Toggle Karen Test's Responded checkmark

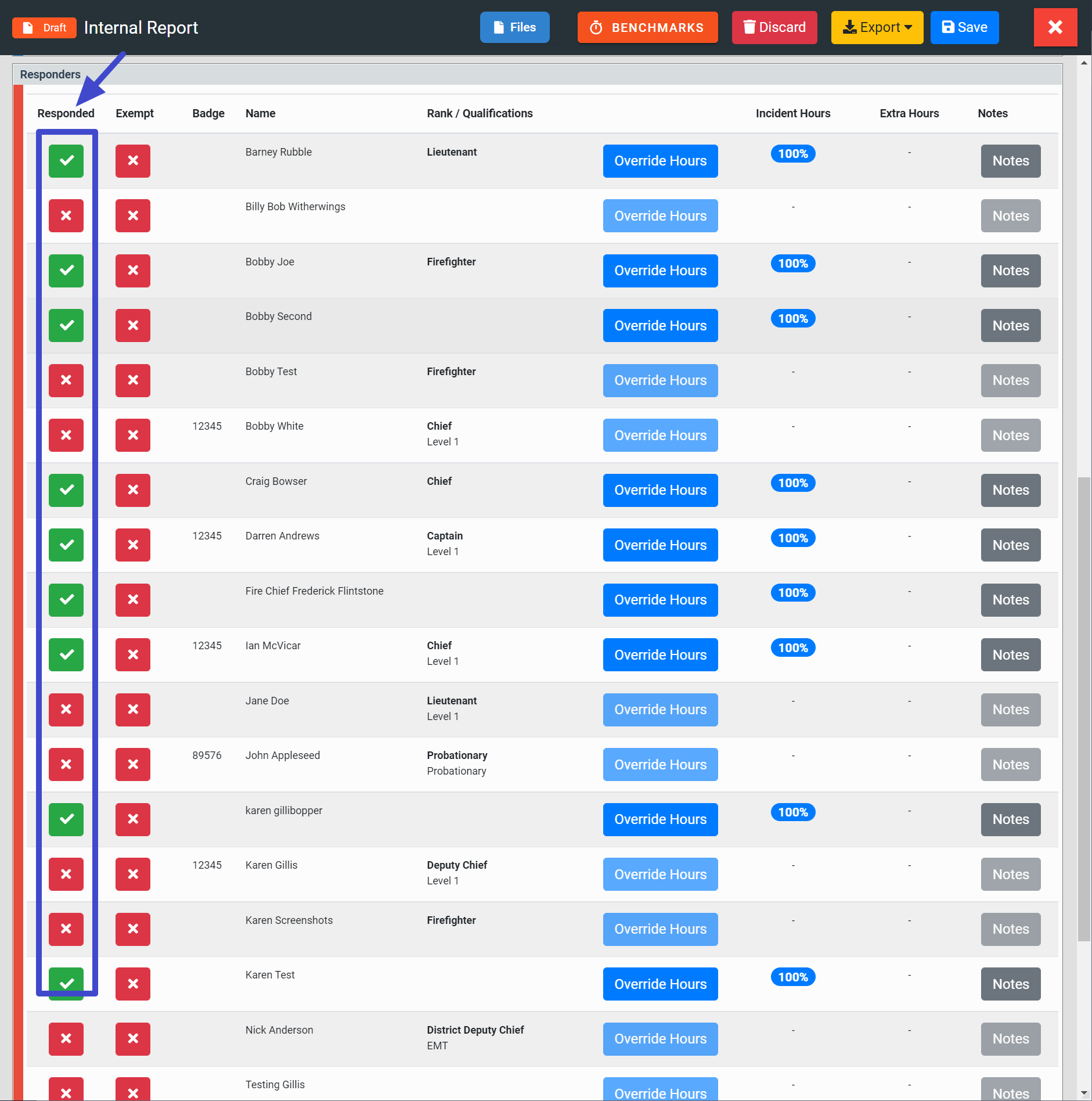(x=66, y=983)
